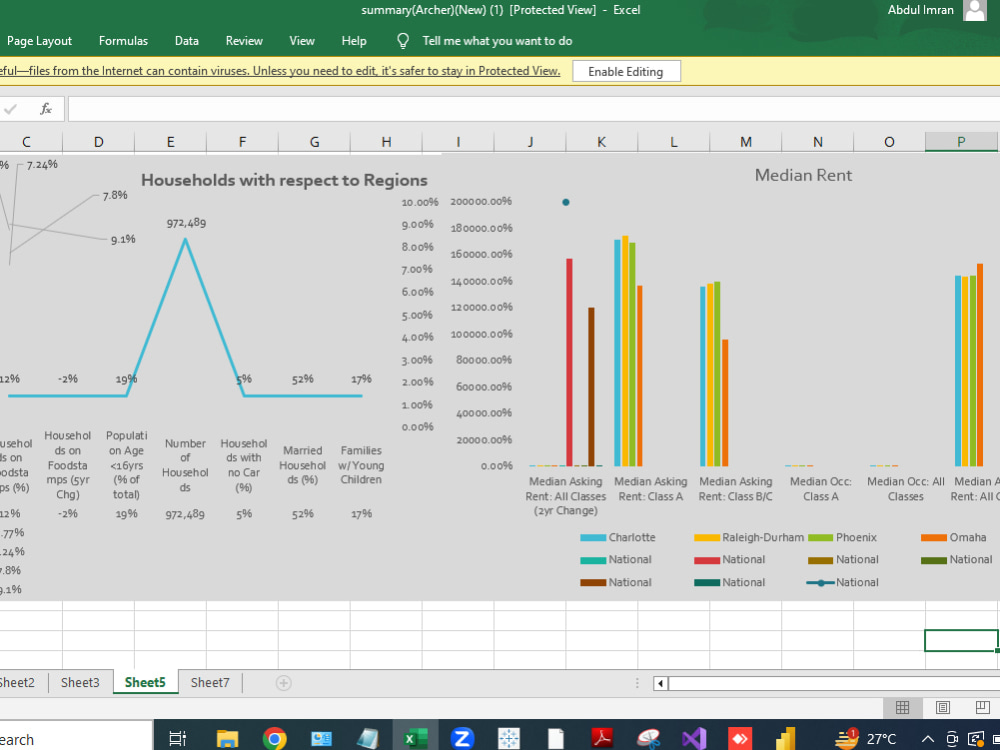Add a new worksheet with the plus button
1000x750 pixels.
point(283,682)
